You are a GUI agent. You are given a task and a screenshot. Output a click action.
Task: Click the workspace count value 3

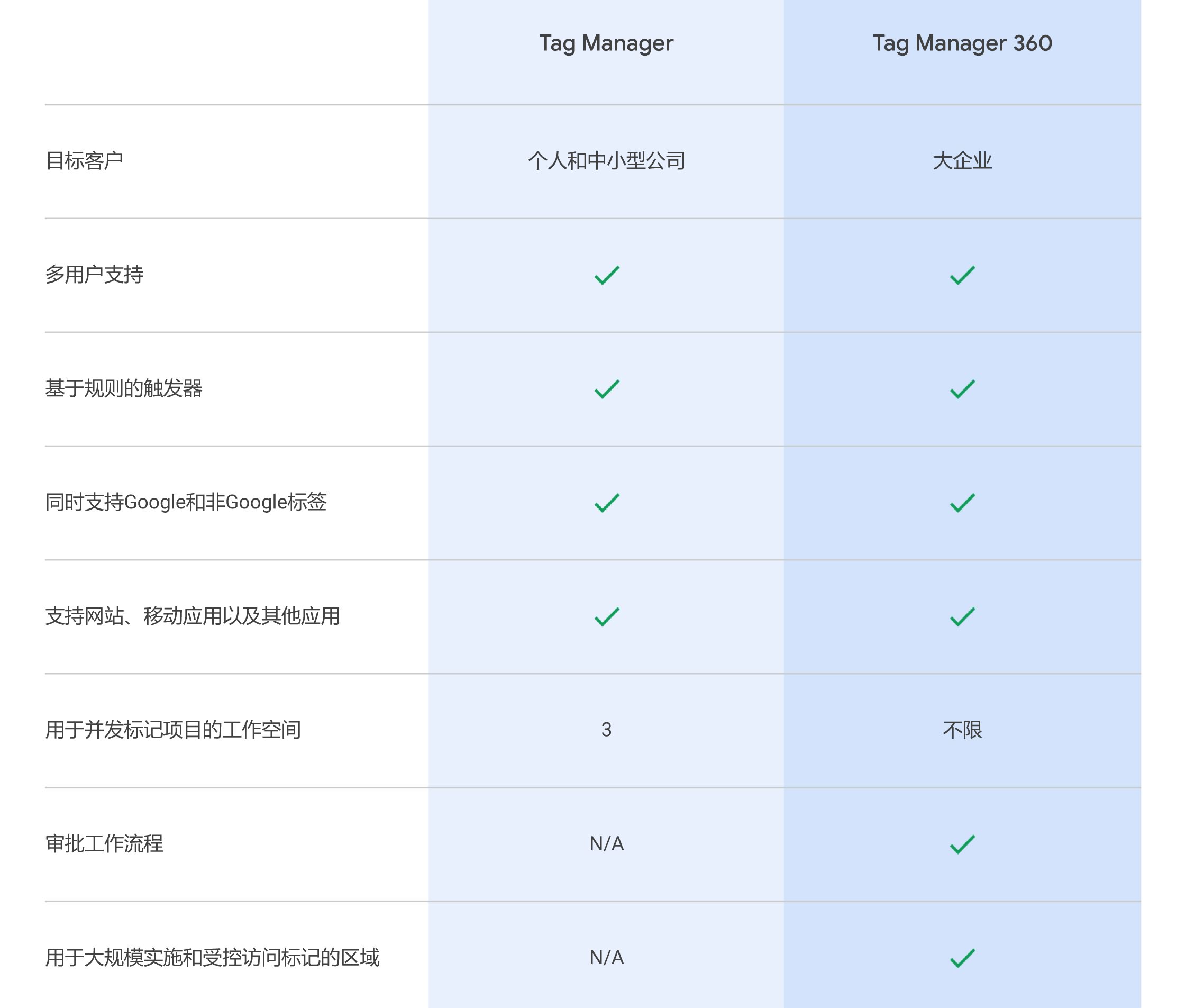[606, 730]
